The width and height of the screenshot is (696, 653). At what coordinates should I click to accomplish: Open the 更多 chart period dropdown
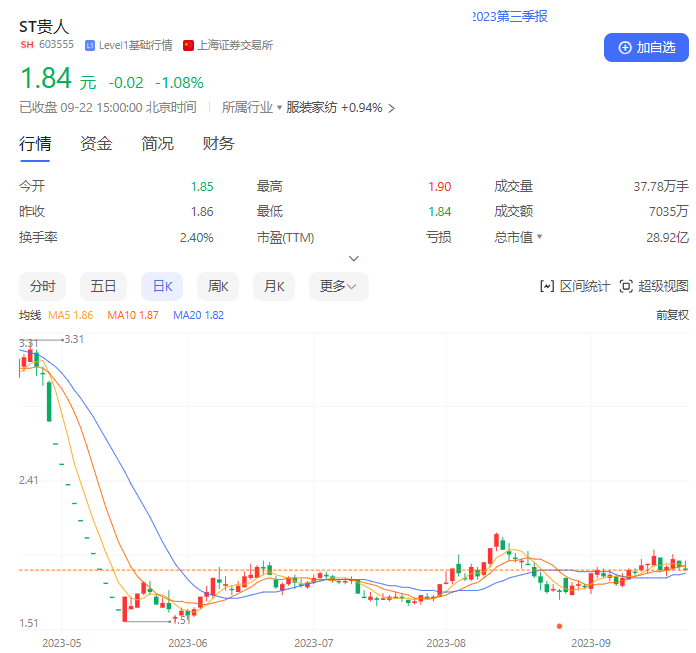click(339, 286)
